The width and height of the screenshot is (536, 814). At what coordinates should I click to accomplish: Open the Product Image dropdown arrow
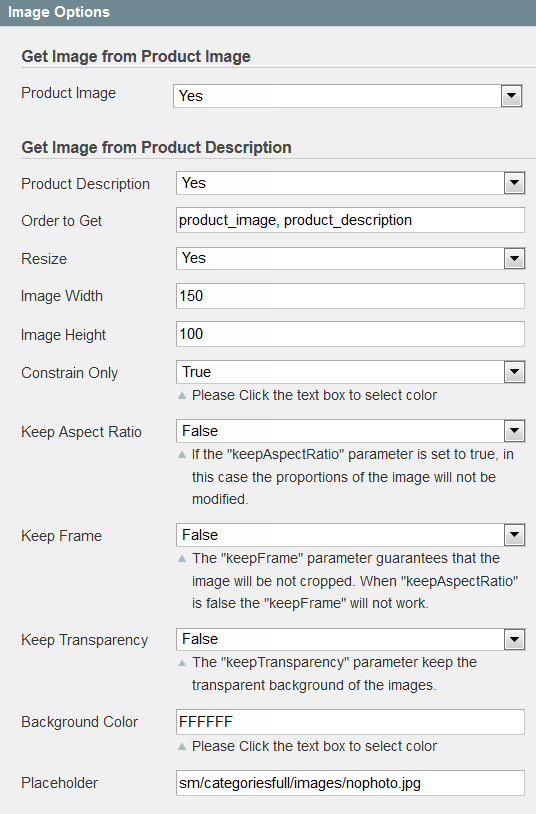coord(511,96)
